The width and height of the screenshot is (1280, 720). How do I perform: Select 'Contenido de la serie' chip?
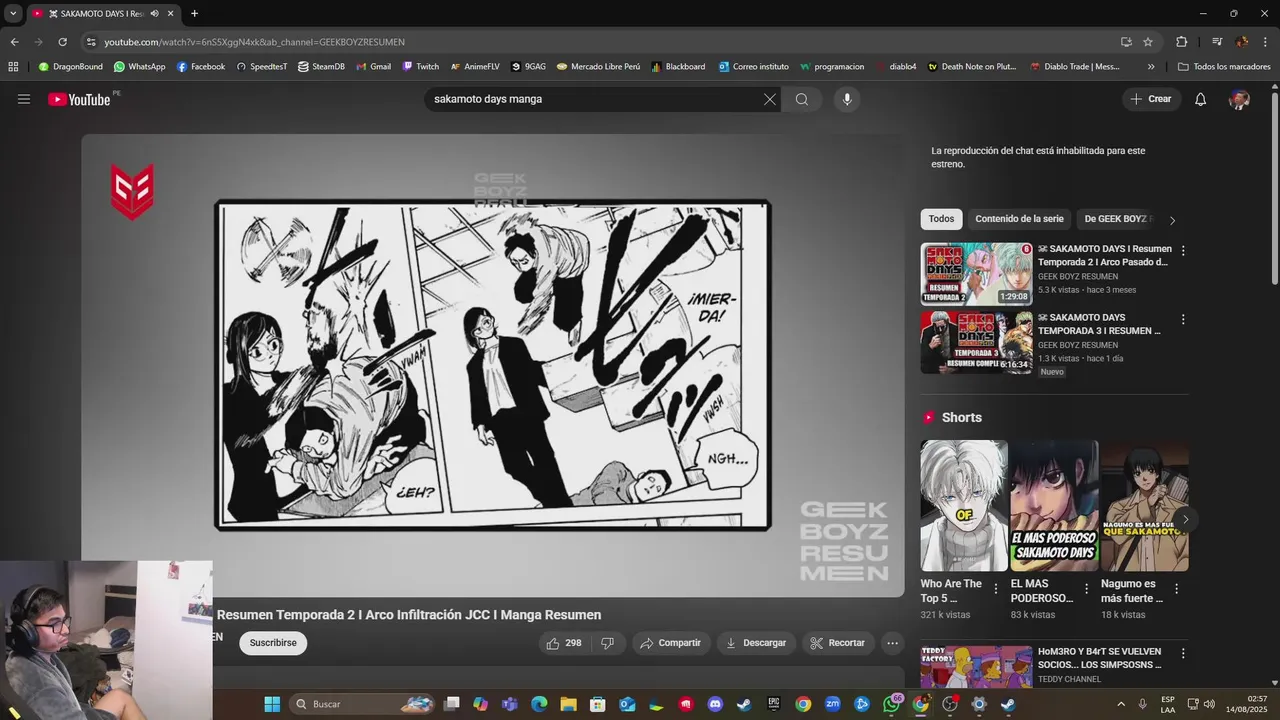[x=1019, y=219]
